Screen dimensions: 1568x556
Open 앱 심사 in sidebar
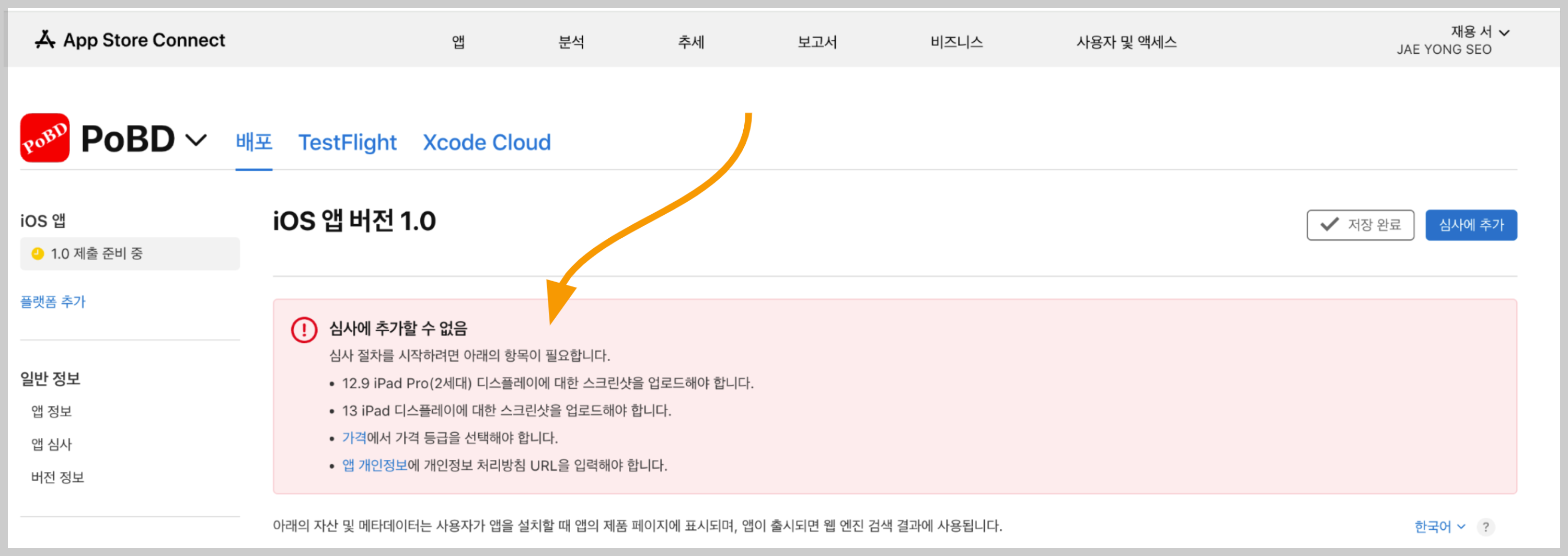click(x=52, y=445)
